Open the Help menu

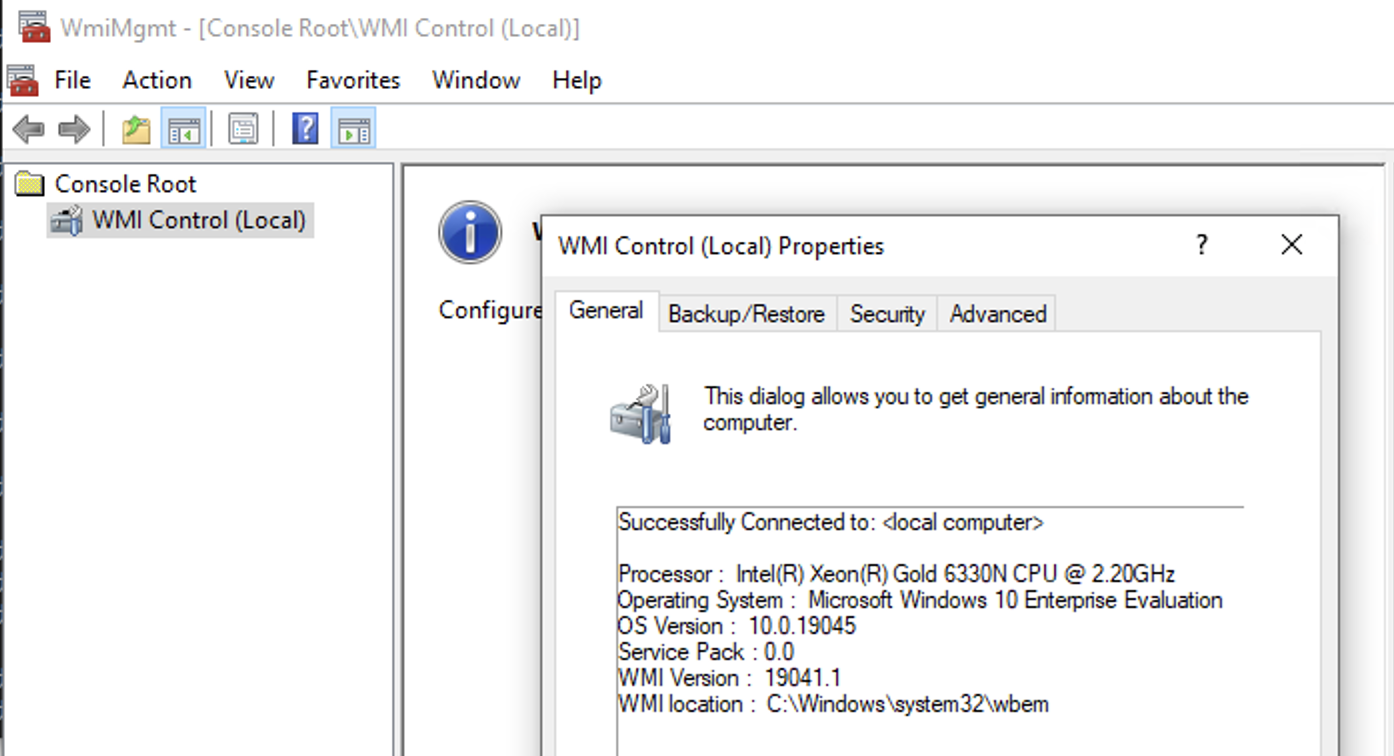tap(577, 80)
